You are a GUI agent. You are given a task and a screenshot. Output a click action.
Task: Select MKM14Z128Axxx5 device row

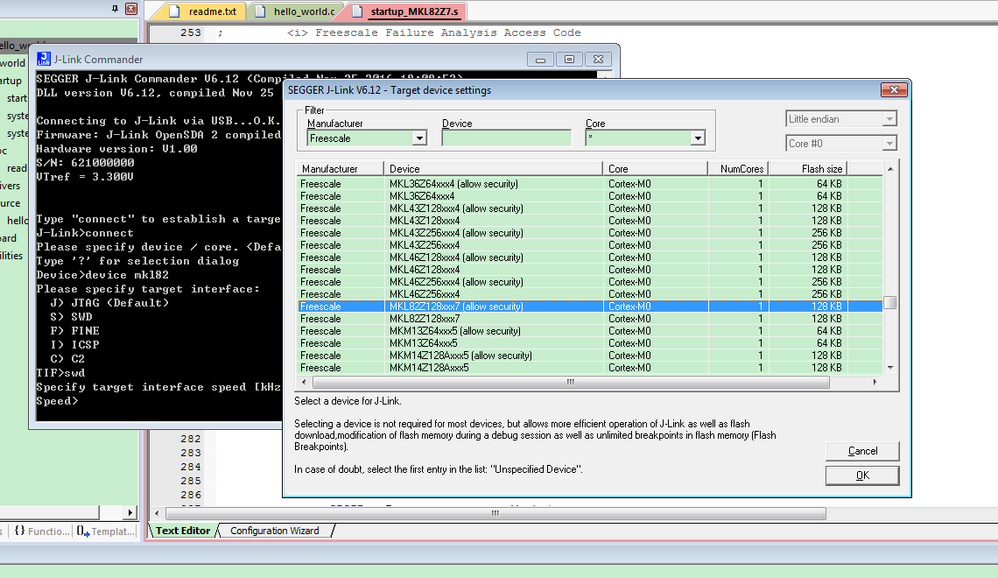(589, 368)
